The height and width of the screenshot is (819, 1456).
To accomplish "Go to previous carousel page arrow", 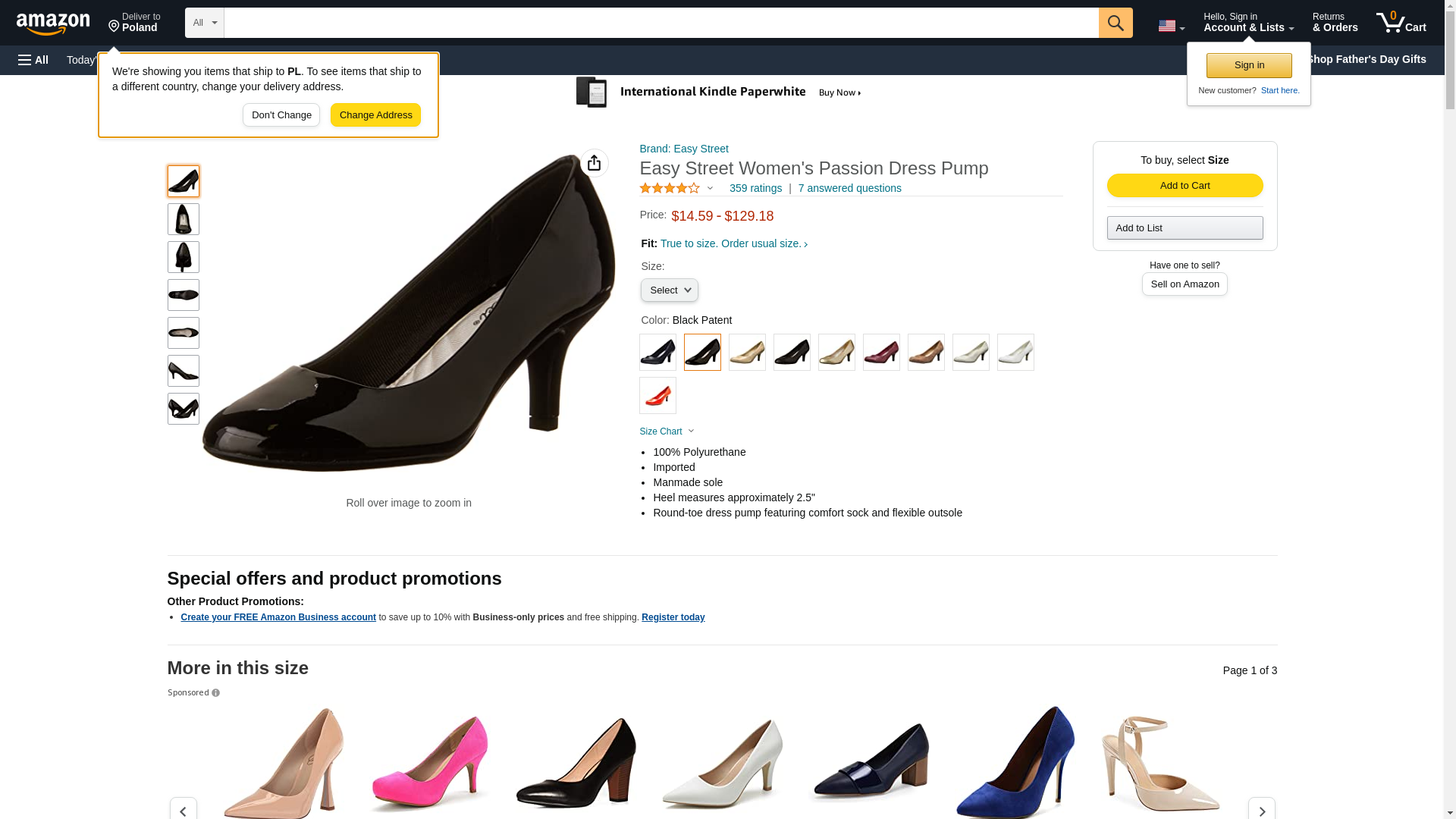I will (183, 809).
